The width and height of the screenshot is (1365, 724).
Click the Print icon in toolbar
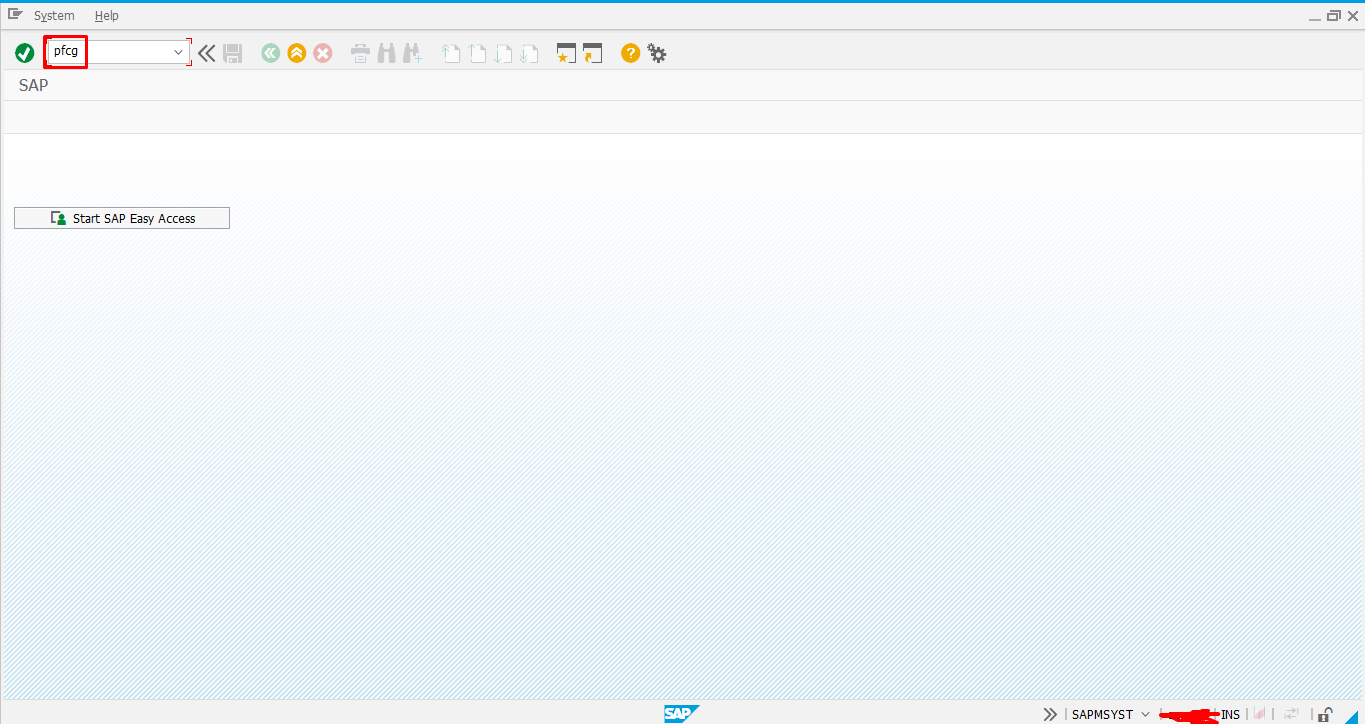pyautogui.click(x=361, y=53)
